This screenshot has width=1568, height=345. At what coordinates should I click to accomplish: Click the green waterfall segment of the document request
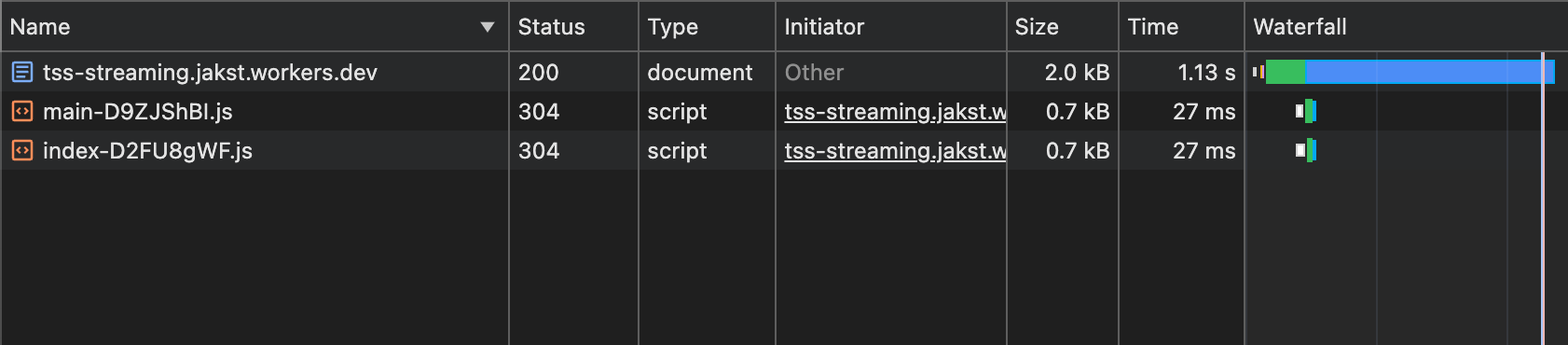pyautogui.click(x=1286, y=72)
